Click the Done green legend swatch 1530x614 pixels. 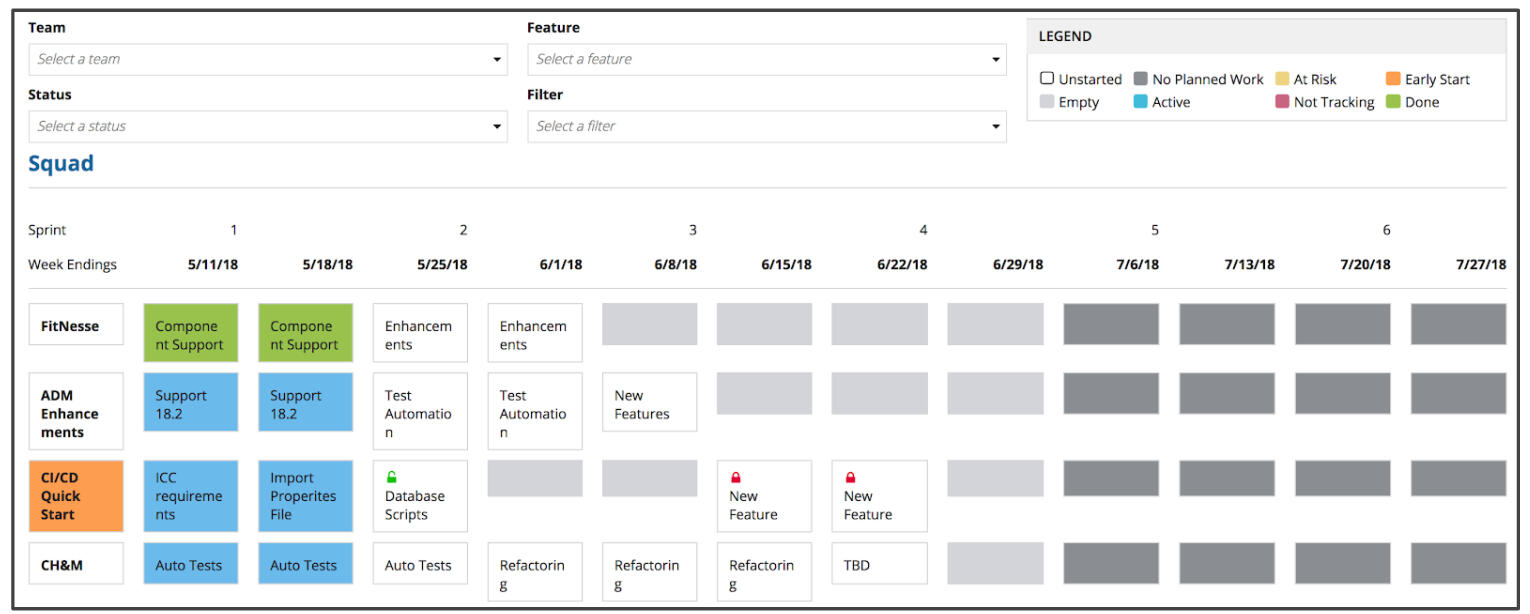(x=1393, y=102)
